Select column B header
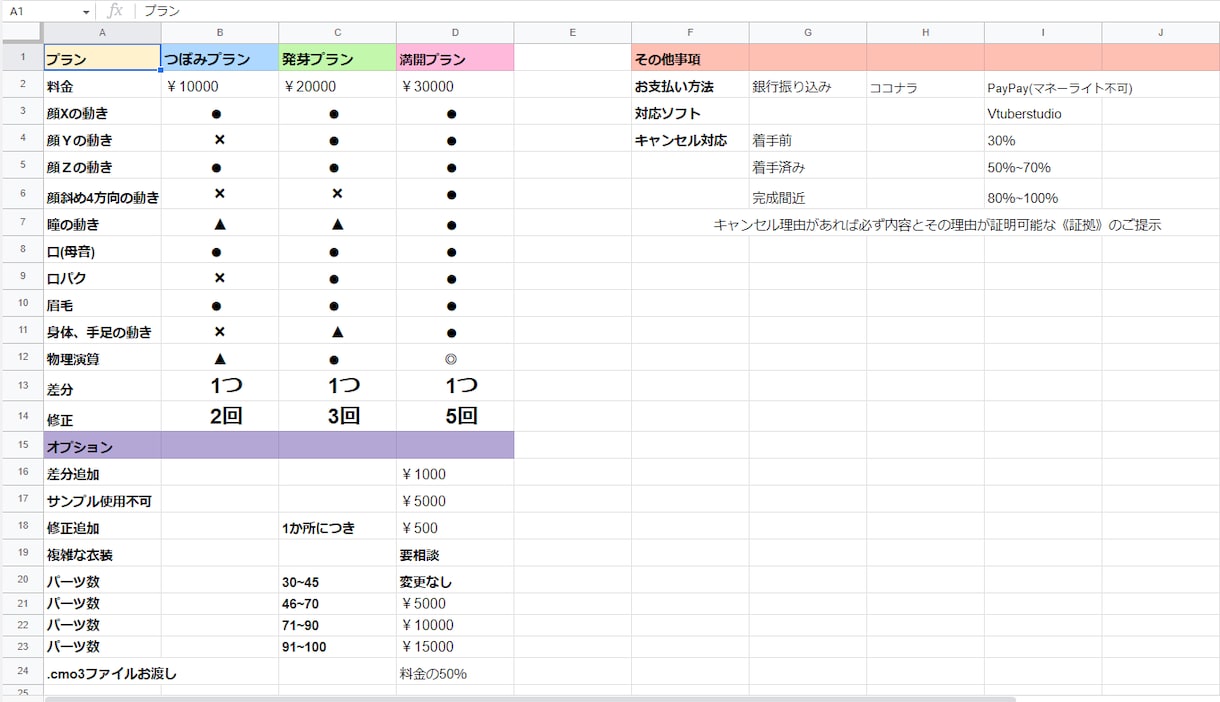Image resolution: width=1220 pixels, height=702 pixels. 220,33
